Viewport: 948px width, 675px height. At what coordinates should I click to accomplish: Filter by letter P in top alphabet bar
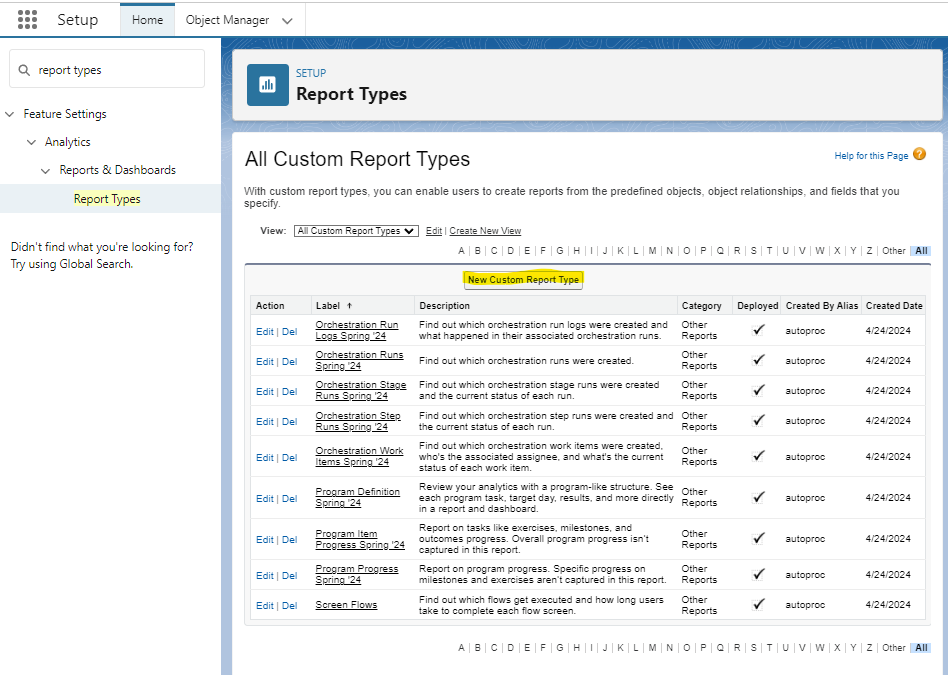[703, 250]
